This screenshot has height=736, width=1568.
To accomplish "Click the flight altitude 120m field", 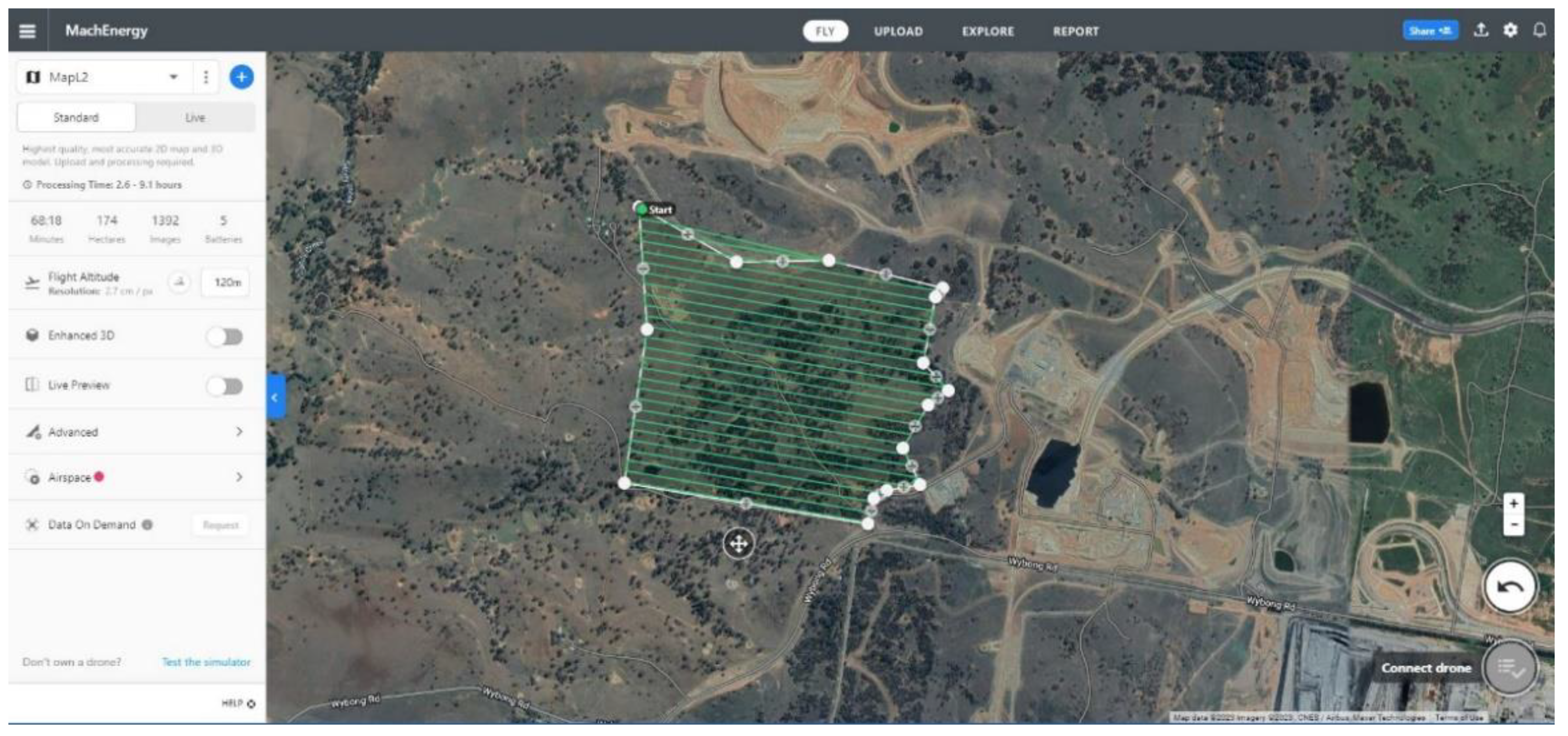I will (226, 283).
